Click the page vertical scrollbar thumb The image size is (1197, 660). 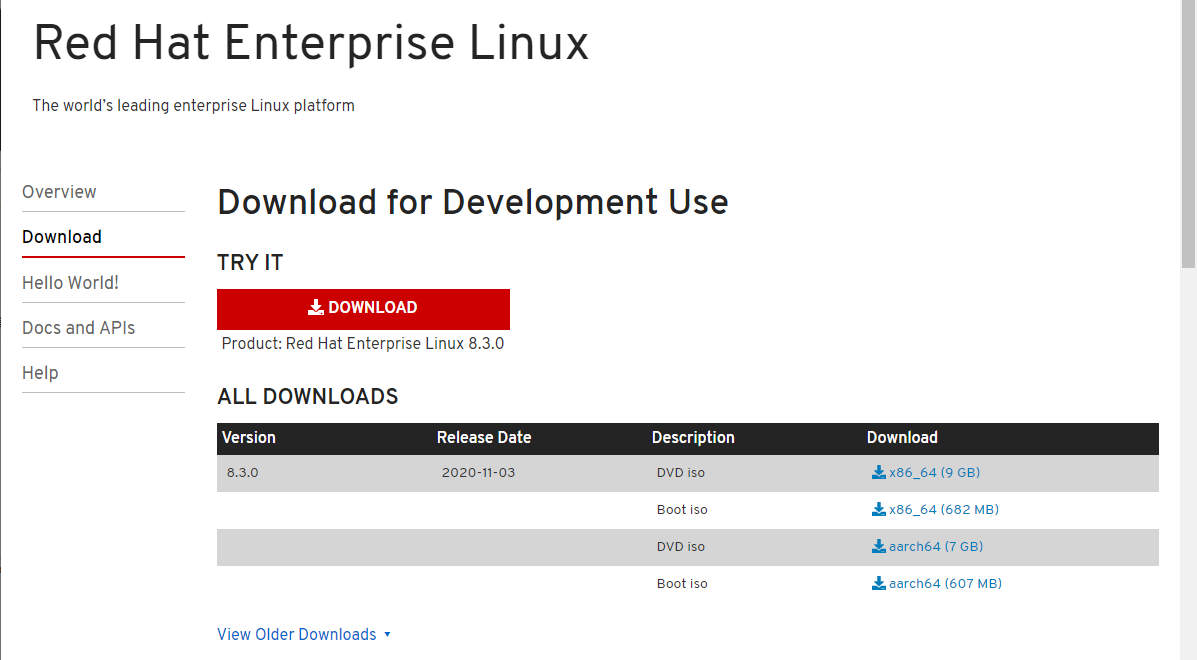(1189, 134)
